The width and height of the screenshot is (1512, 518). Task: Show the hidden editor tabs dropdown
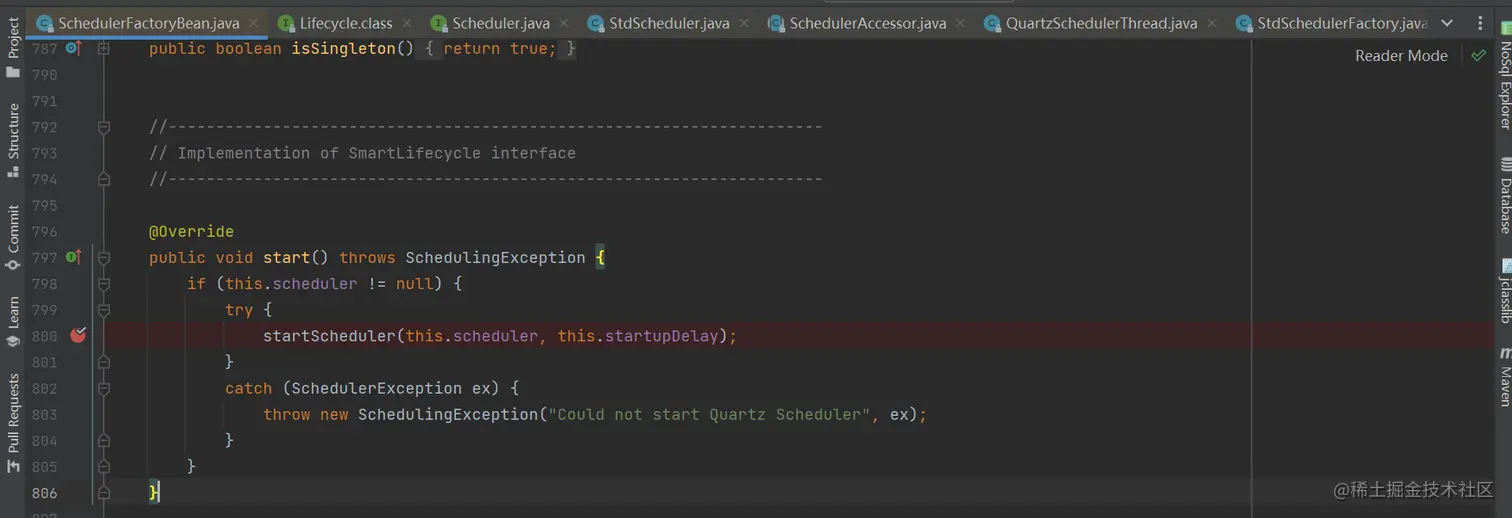1447,23
